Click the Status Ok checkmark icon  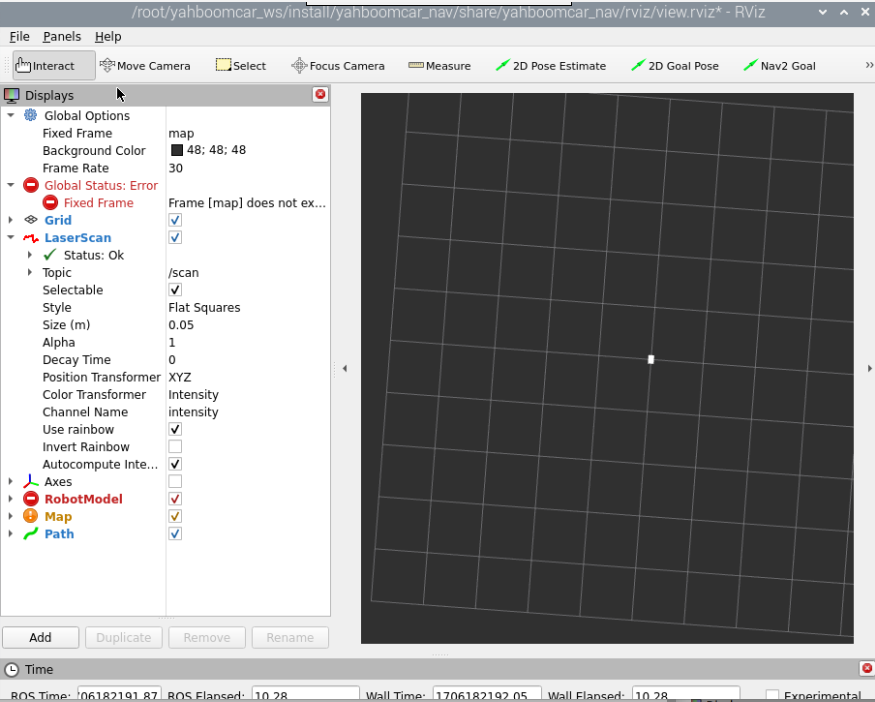[x=50, y=255]
